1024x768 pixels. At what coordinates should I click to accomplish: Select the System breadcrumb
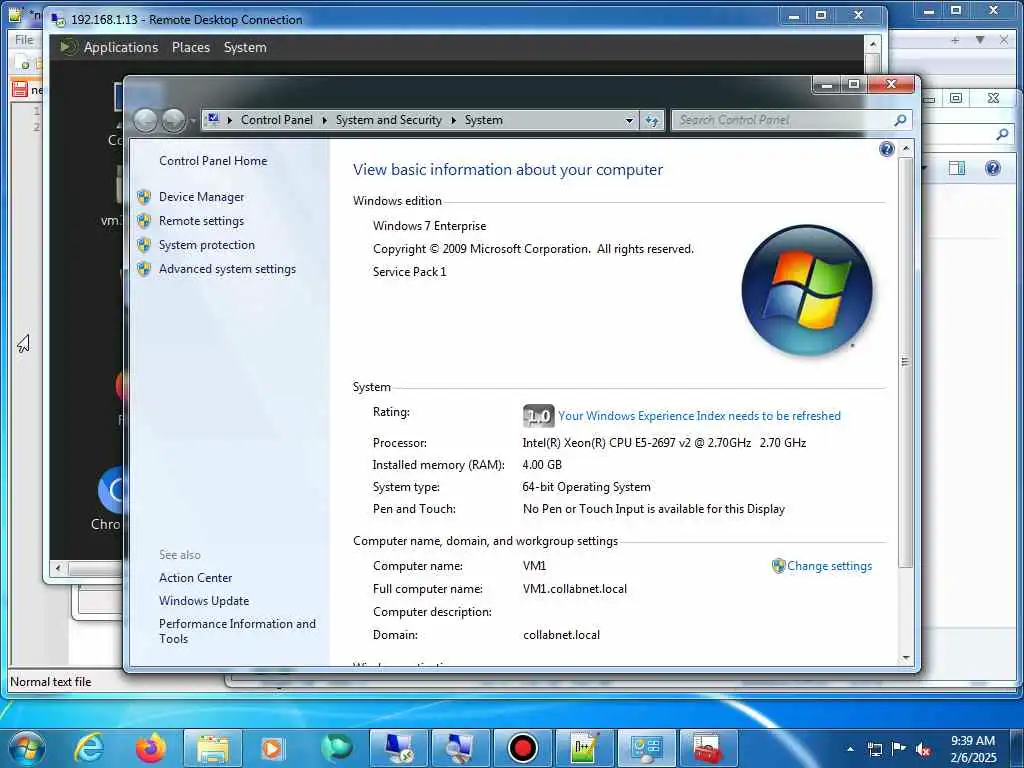[x=483, y=120]
